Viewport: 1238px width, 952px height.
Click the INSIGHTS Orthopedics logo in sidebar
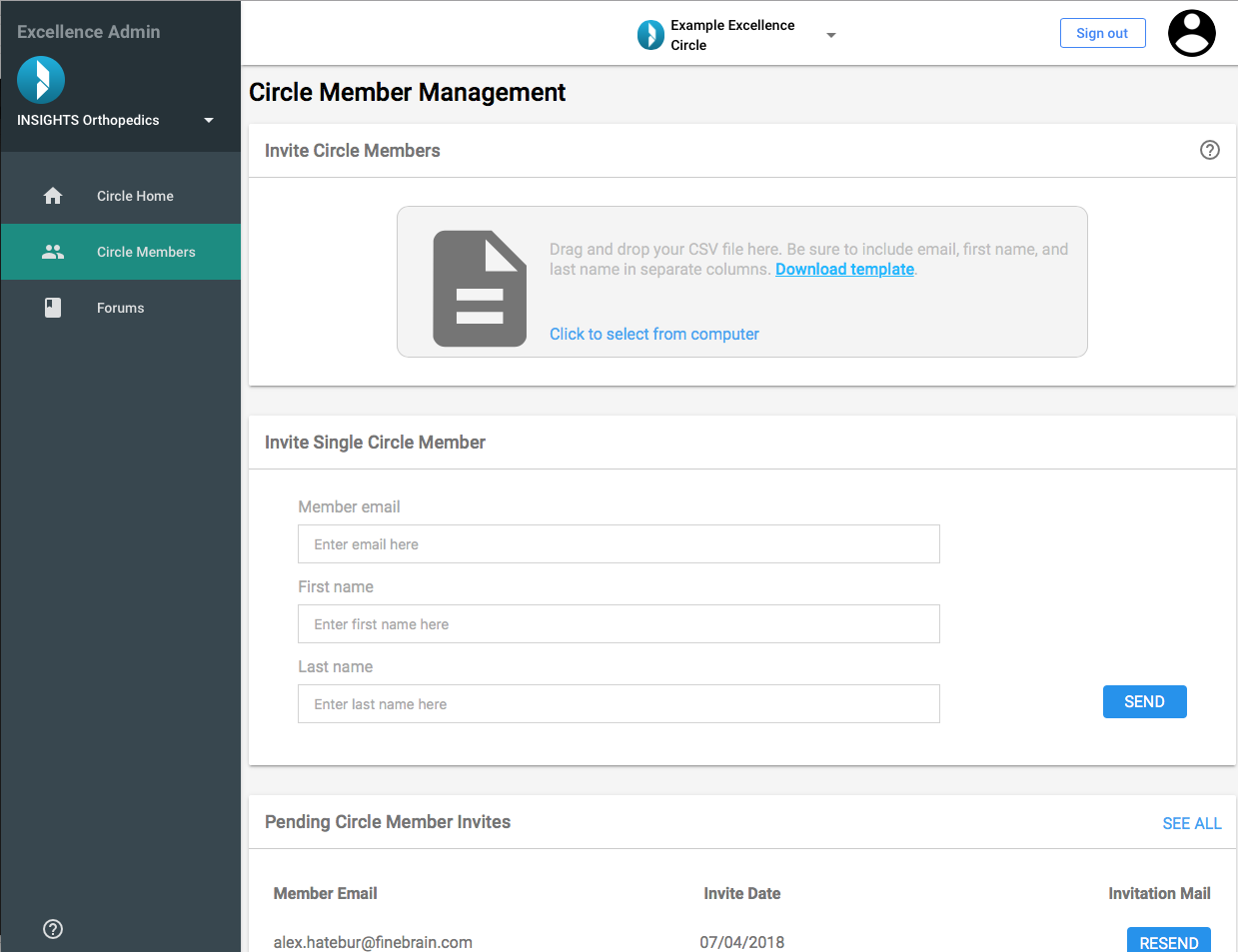pos(41,80)
